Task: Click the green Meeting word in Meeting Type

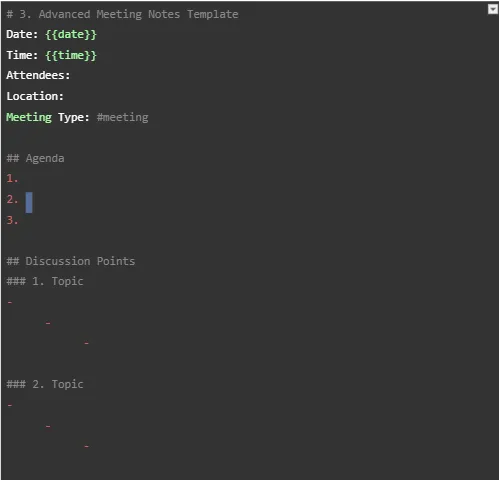Action: [x=29, y=117]
